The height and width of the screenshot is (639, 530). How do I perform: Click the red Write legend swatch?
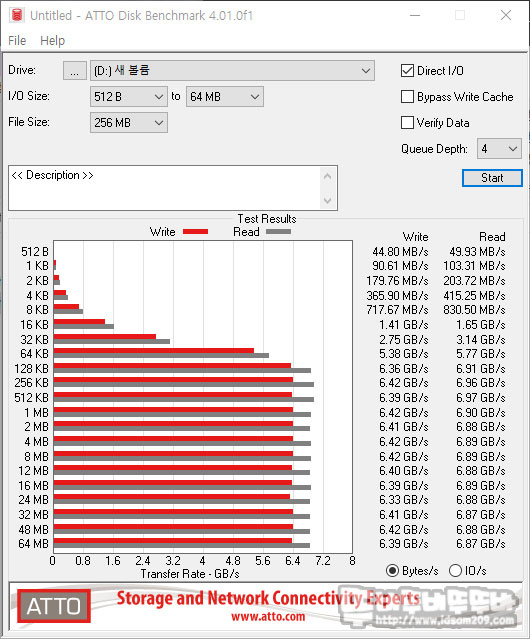[x=196, y=231]
